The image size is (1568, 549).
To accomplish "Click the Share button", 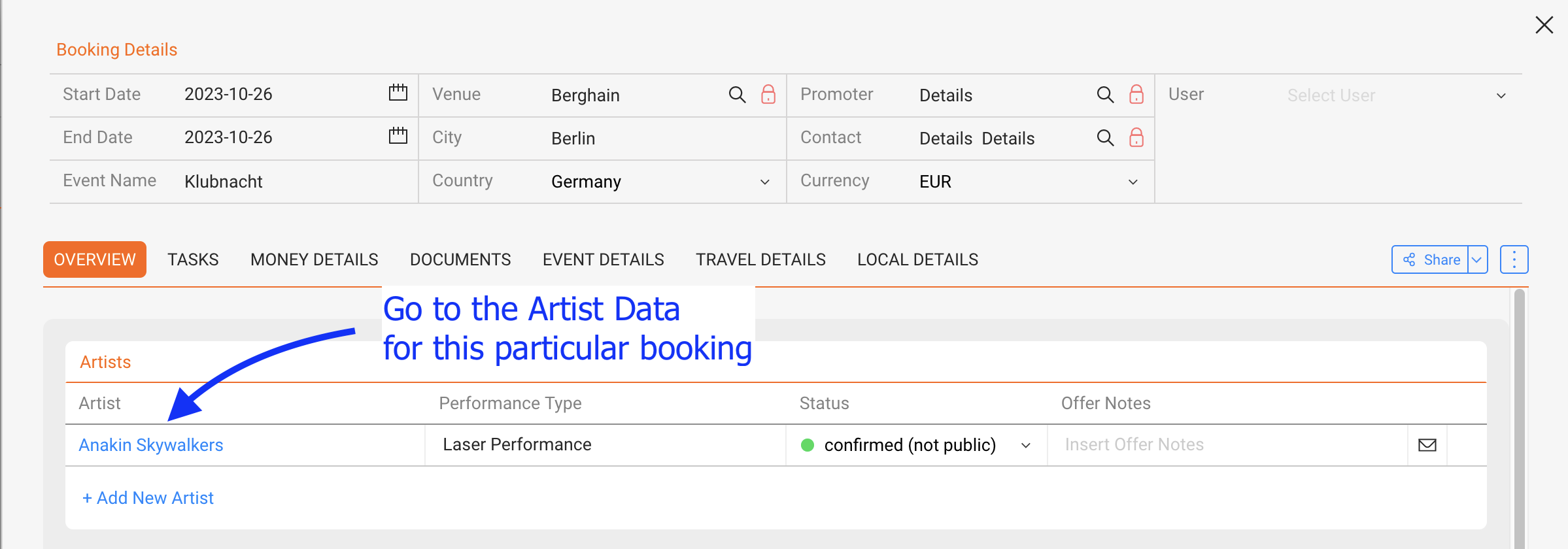I will [1430, 259].
